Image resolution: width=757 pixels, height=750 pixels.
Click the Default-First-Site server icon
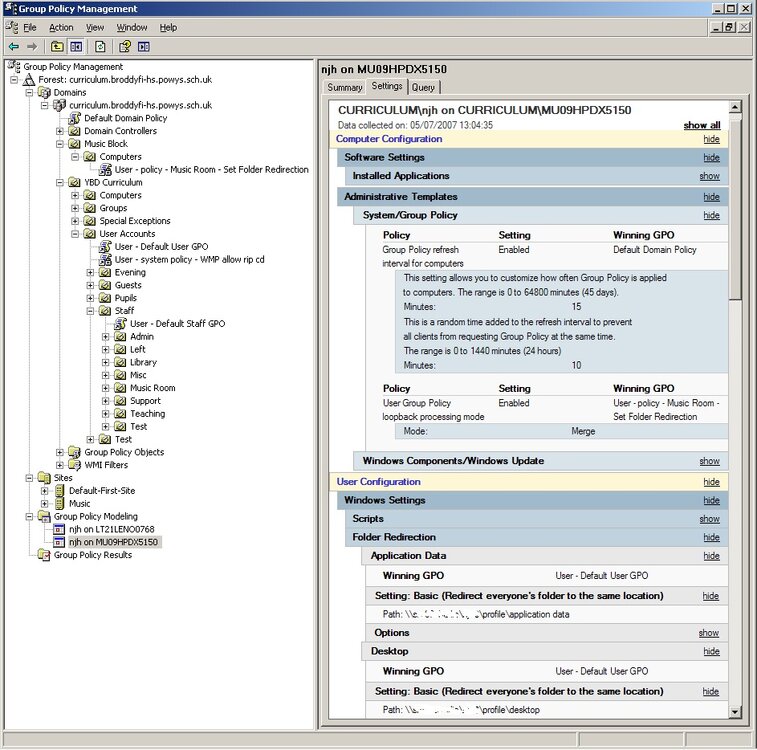click(x=59, y=491)
